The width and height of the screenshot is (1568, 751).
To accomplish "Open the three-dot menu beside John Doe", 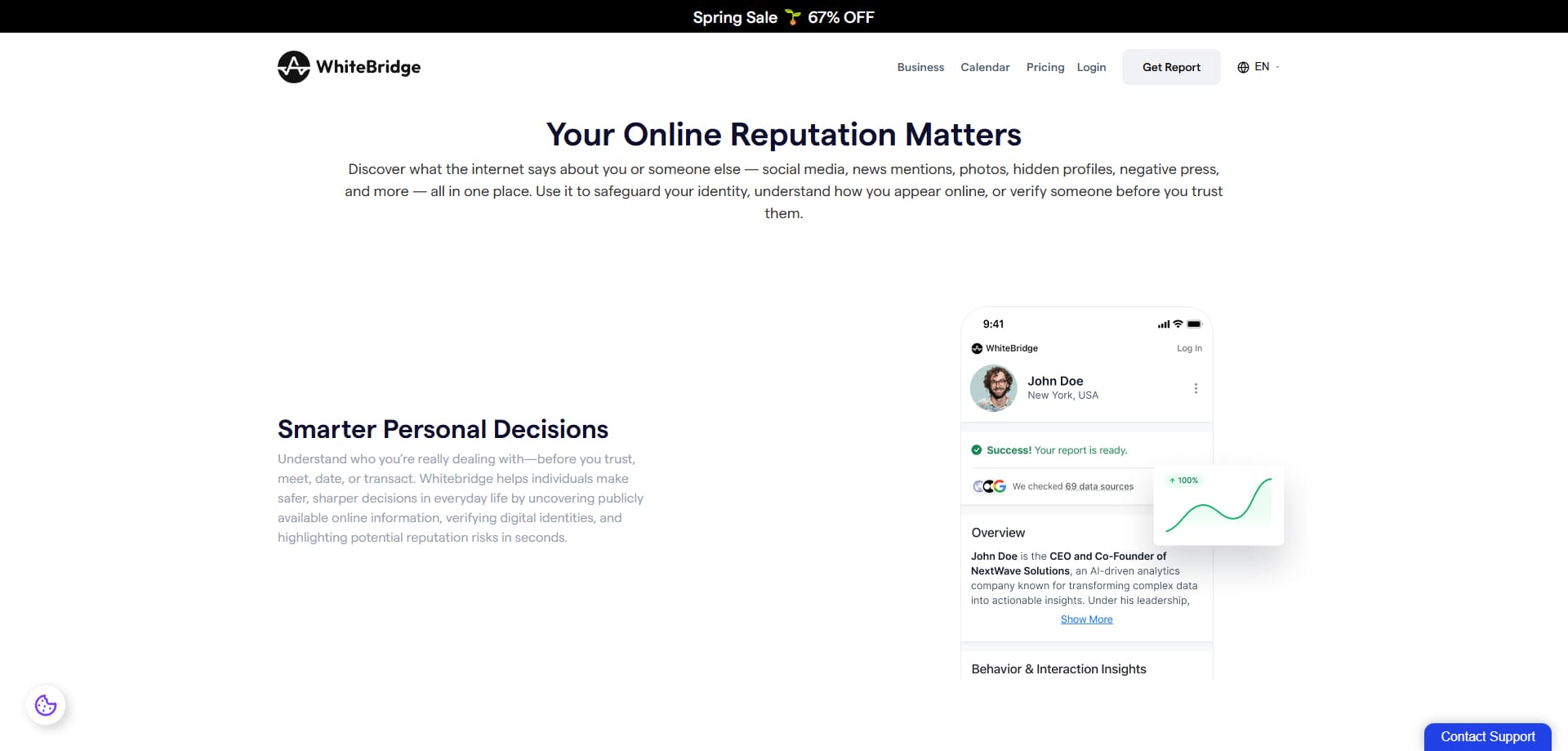I will pyautogui.click(x=1196, y=388).
